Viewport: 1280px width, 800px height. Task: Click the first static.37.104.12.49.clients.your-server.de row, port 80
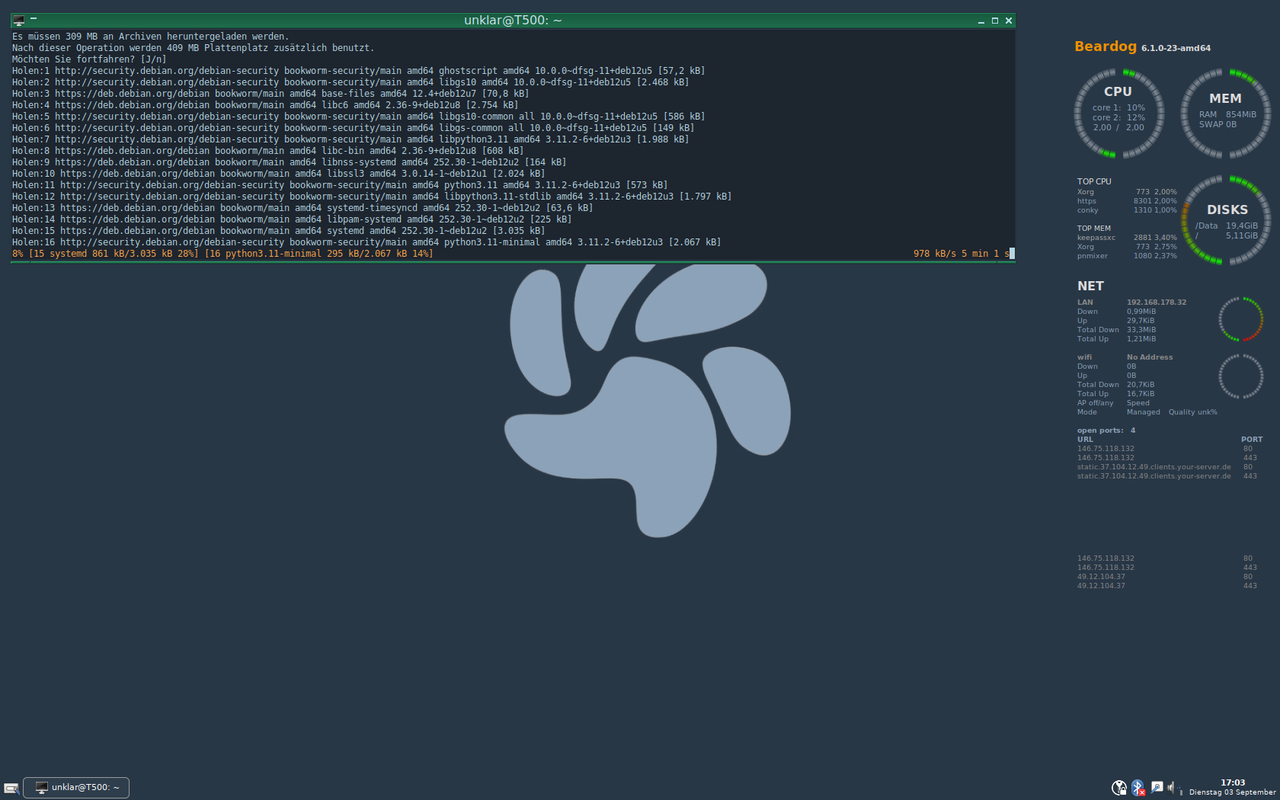coord(1166,467)
